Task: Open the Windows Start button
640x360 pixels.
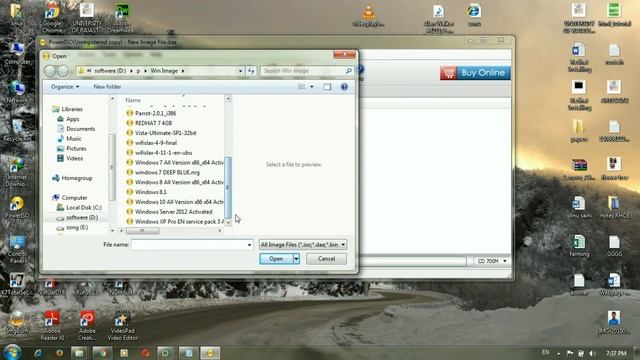Action: click(12, 352)
